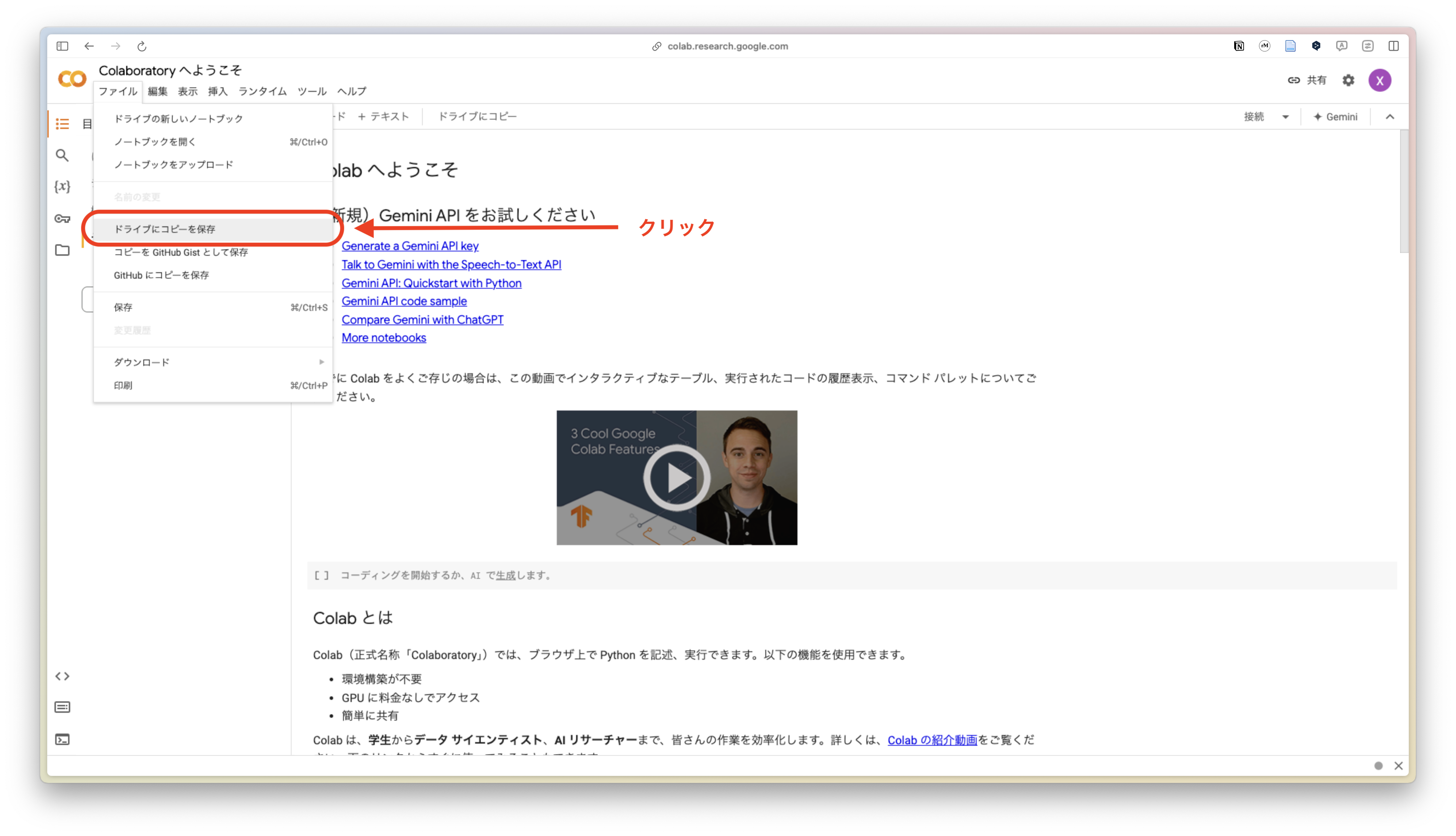Open the Gemini panel button
Image resolution: width=1456 pixels, height=836 pixels.
click(x=1335, y=116)
